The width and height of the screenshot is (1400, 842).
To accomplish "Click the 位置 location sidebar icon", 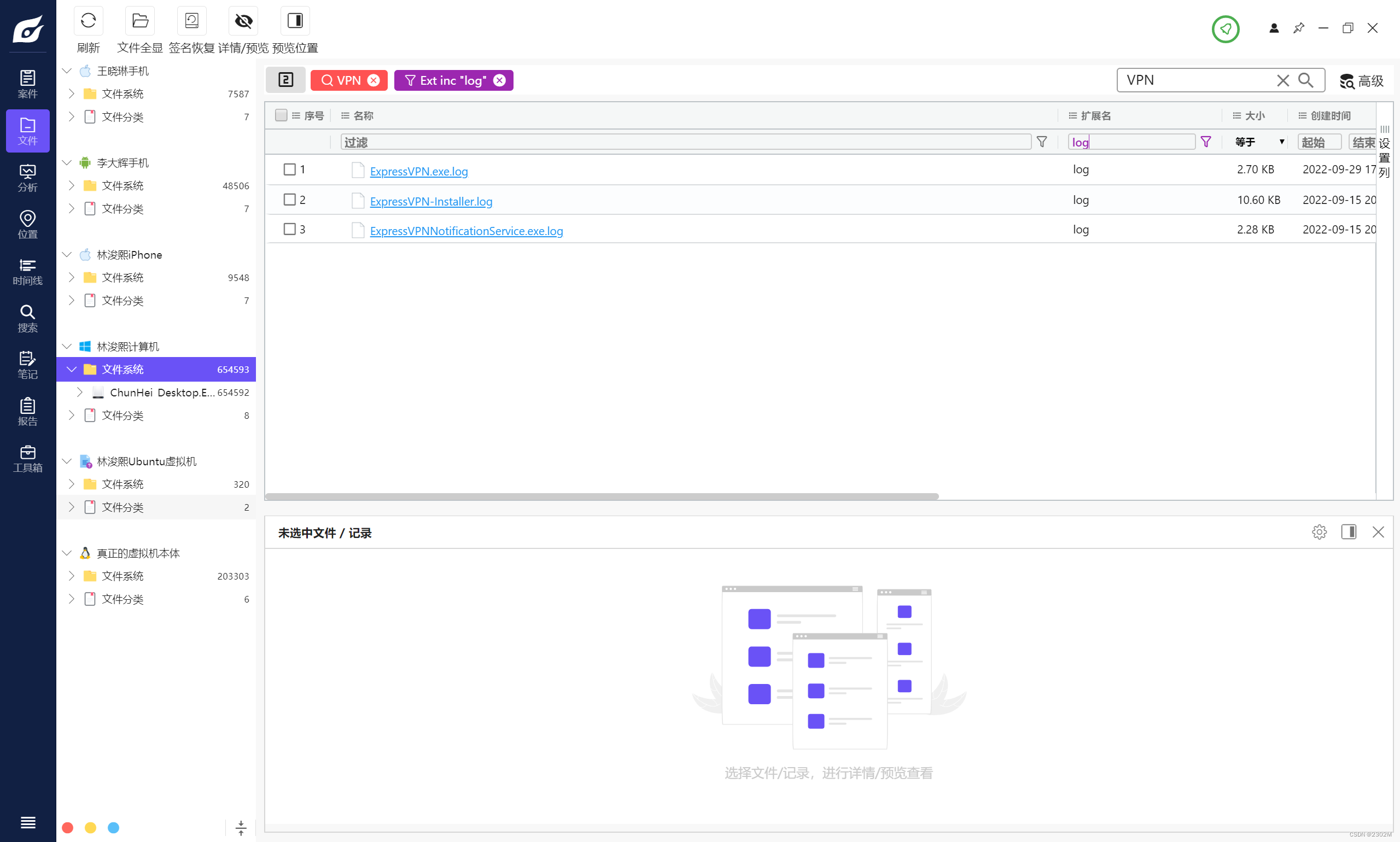I will click(x=27, y=225).
